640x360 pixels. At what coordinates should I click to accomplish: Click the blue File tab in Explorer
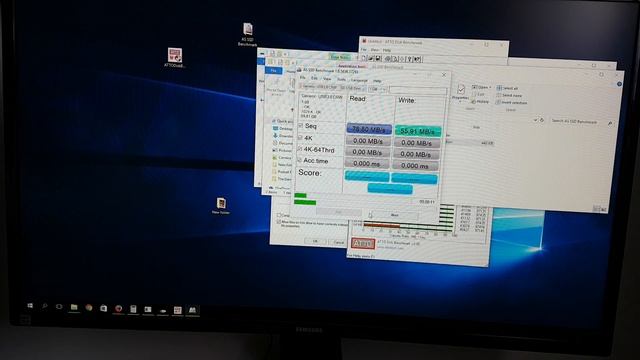(x=273, y=71)
